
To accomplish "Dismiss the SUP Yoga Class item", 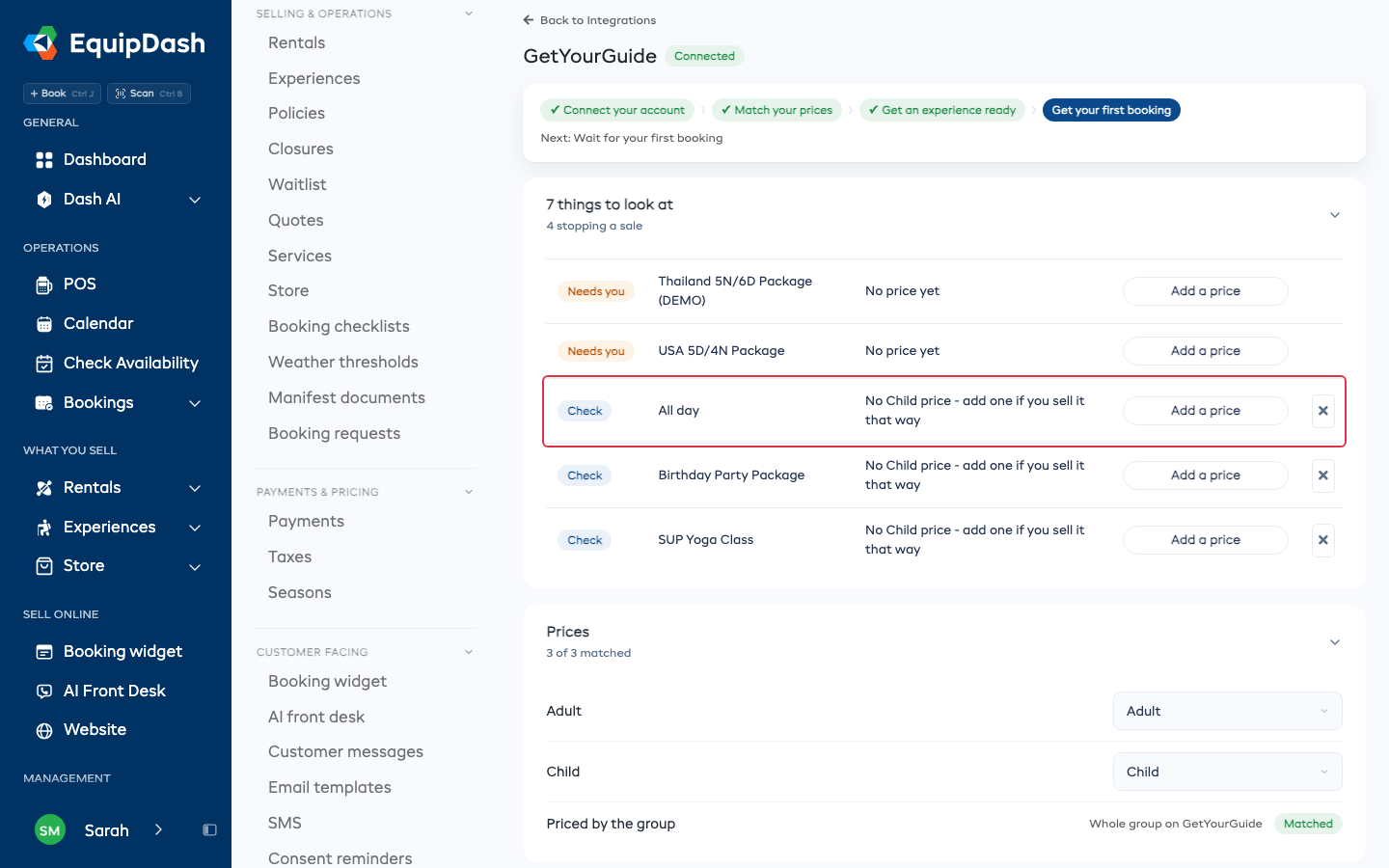I will click(1323, 540).
